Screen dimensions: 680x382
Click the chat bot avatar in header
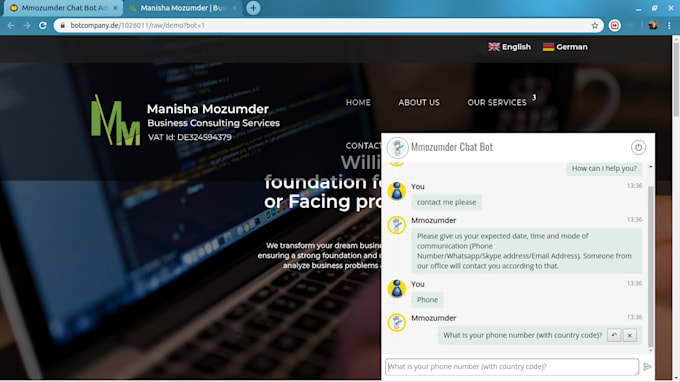coord(397,147)
